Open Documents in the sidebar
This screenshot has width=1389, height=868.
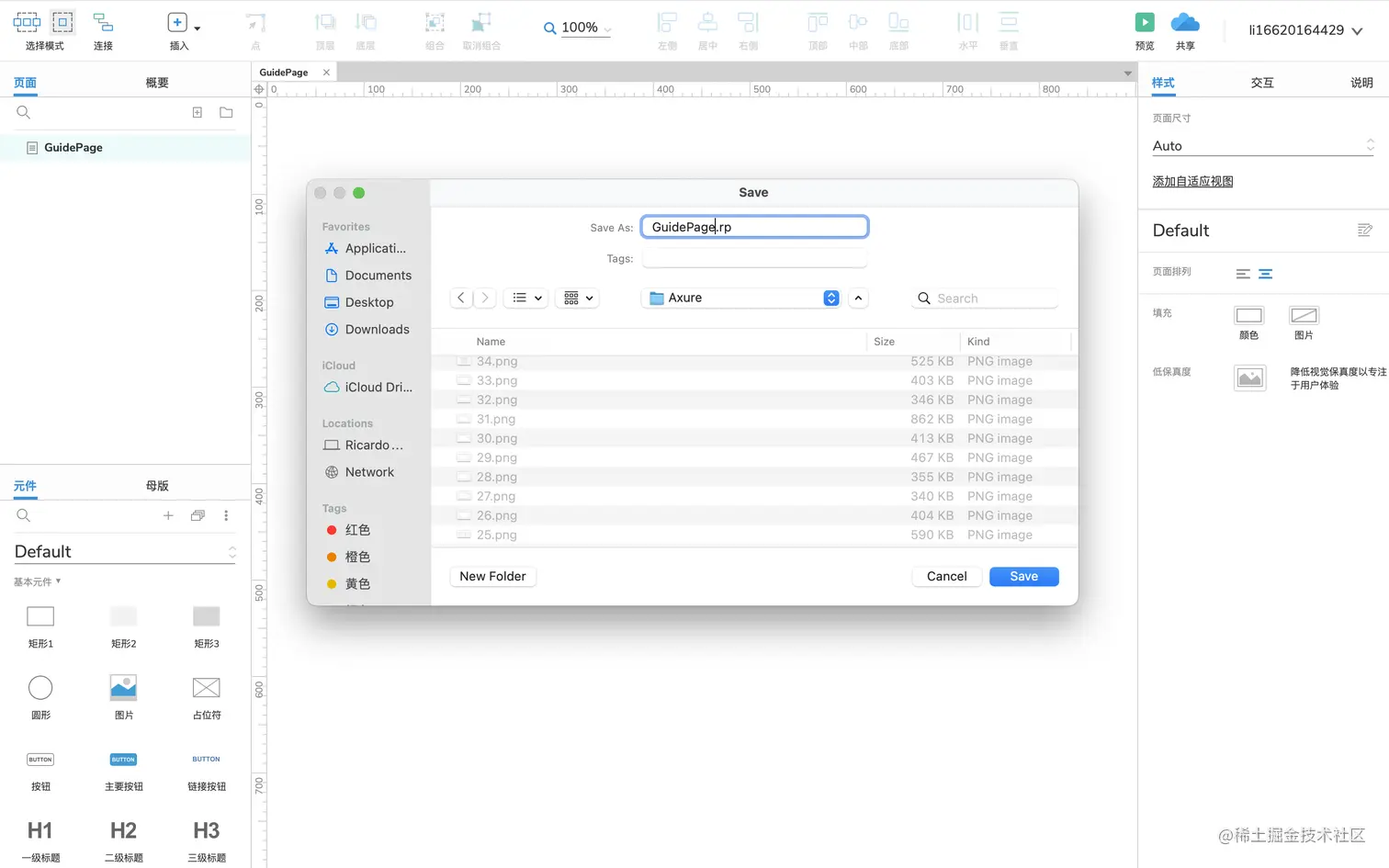click(x=368, y=276)
